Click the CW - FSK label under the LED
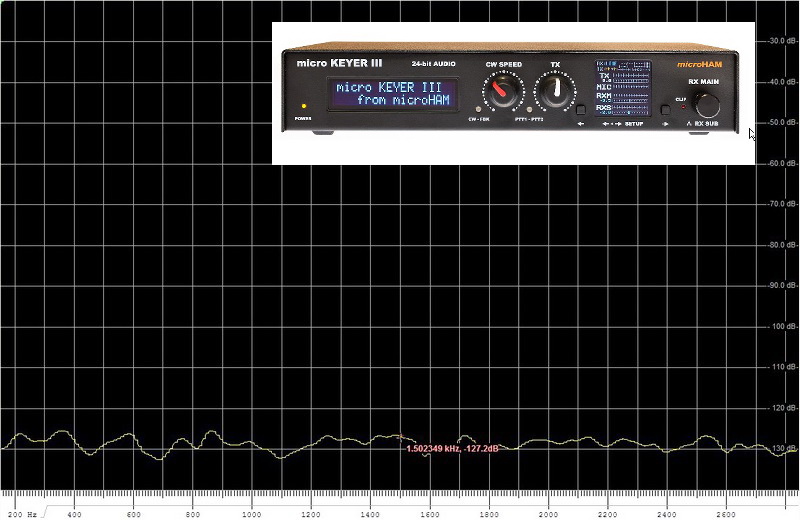This screenshot has height=520, width=800. 479,119
